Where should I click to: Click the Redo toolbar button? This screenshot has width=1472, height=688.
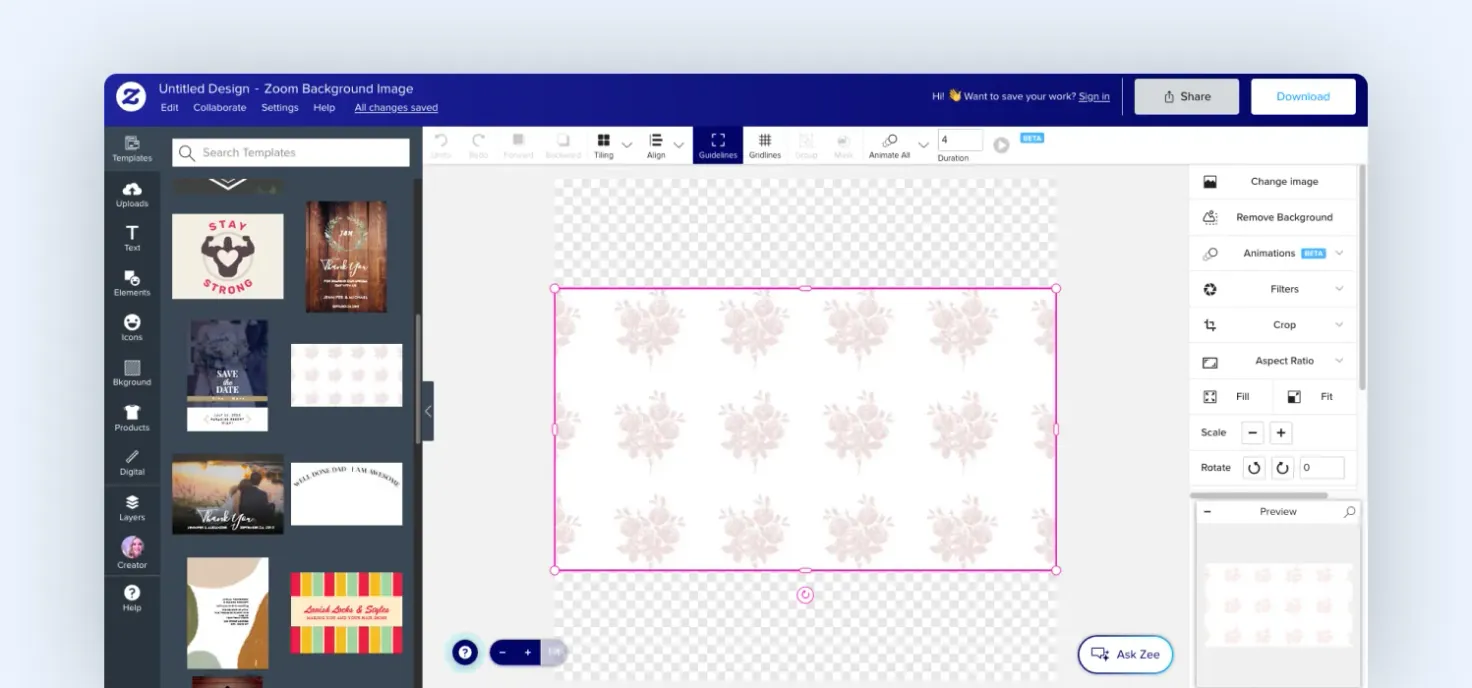(479, 145)
